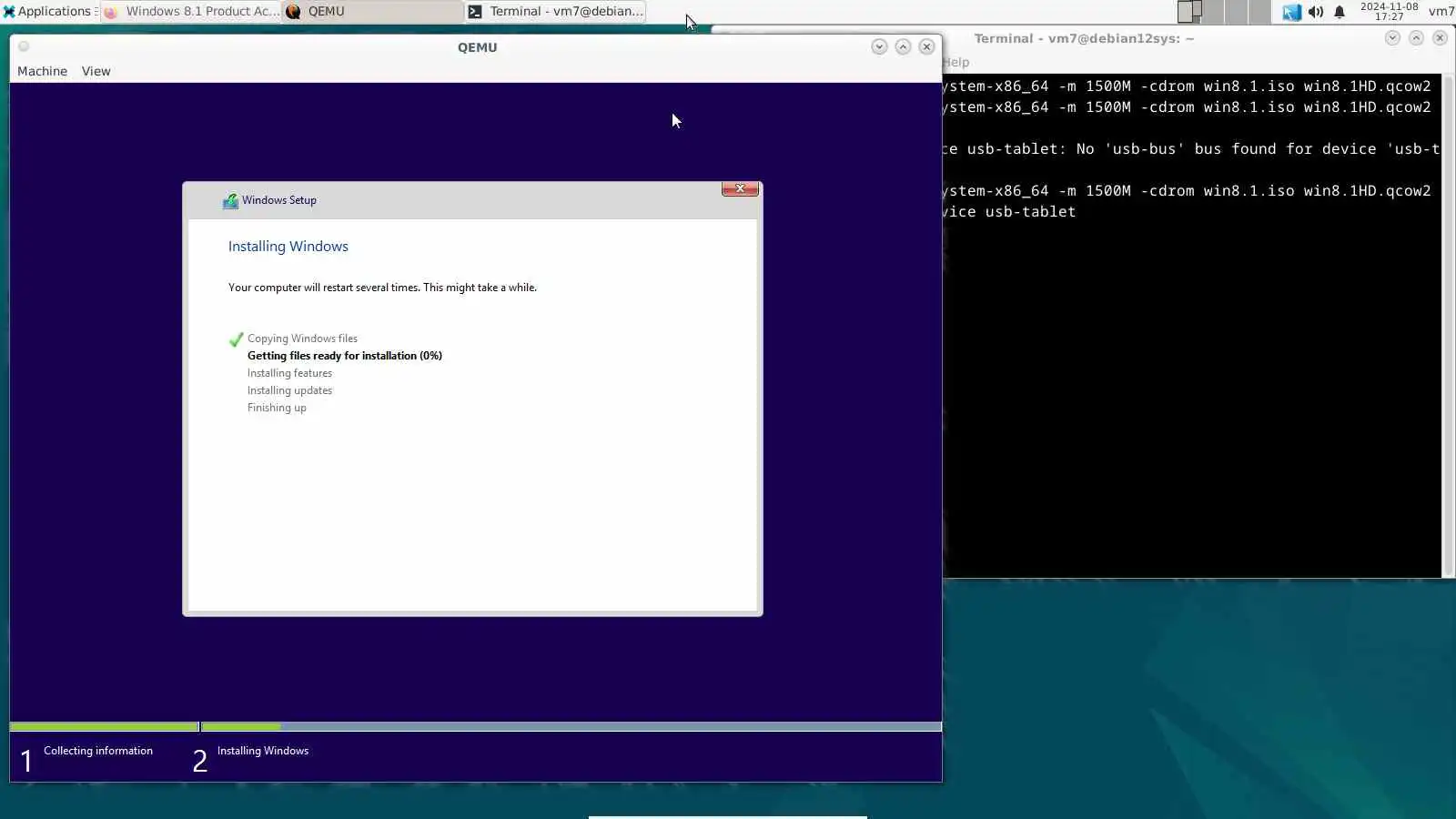The width and height of the screenshot is (1456, 819).
Task: Click the "Finishing up" step
Action: (x=277, y=408)
